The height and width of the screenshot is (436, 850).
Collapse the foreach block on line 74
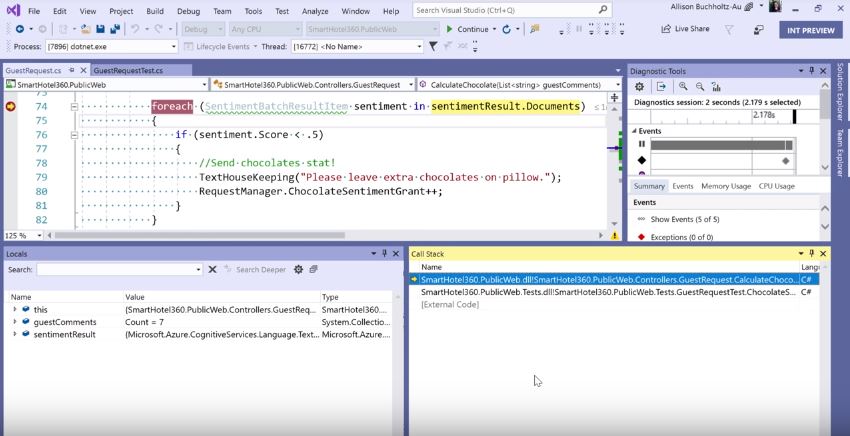point(74,107)
